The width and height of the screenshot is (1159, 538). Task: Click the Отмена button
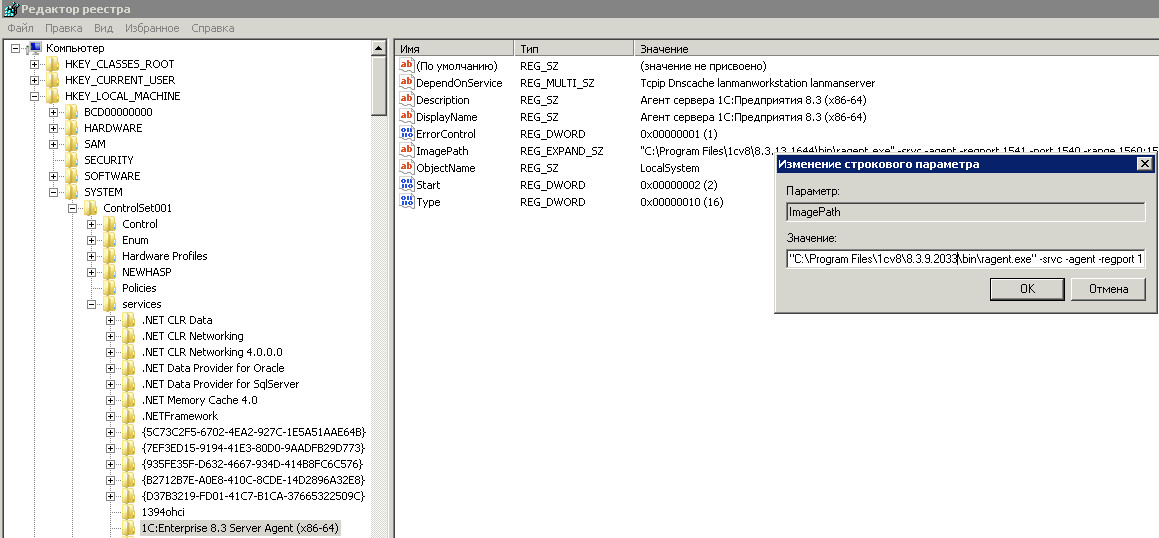coord(1108,289)
